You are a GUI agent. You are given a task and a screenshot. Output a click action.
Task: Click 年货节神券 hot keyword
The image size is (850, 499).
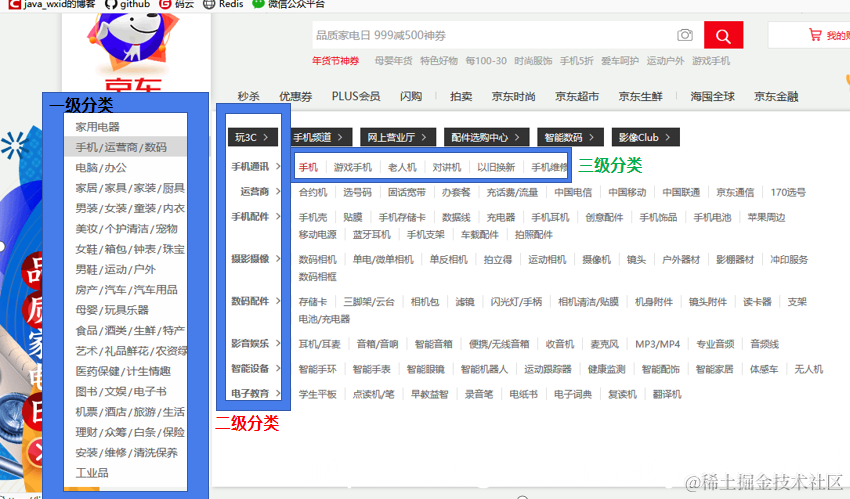coord(336,61)
